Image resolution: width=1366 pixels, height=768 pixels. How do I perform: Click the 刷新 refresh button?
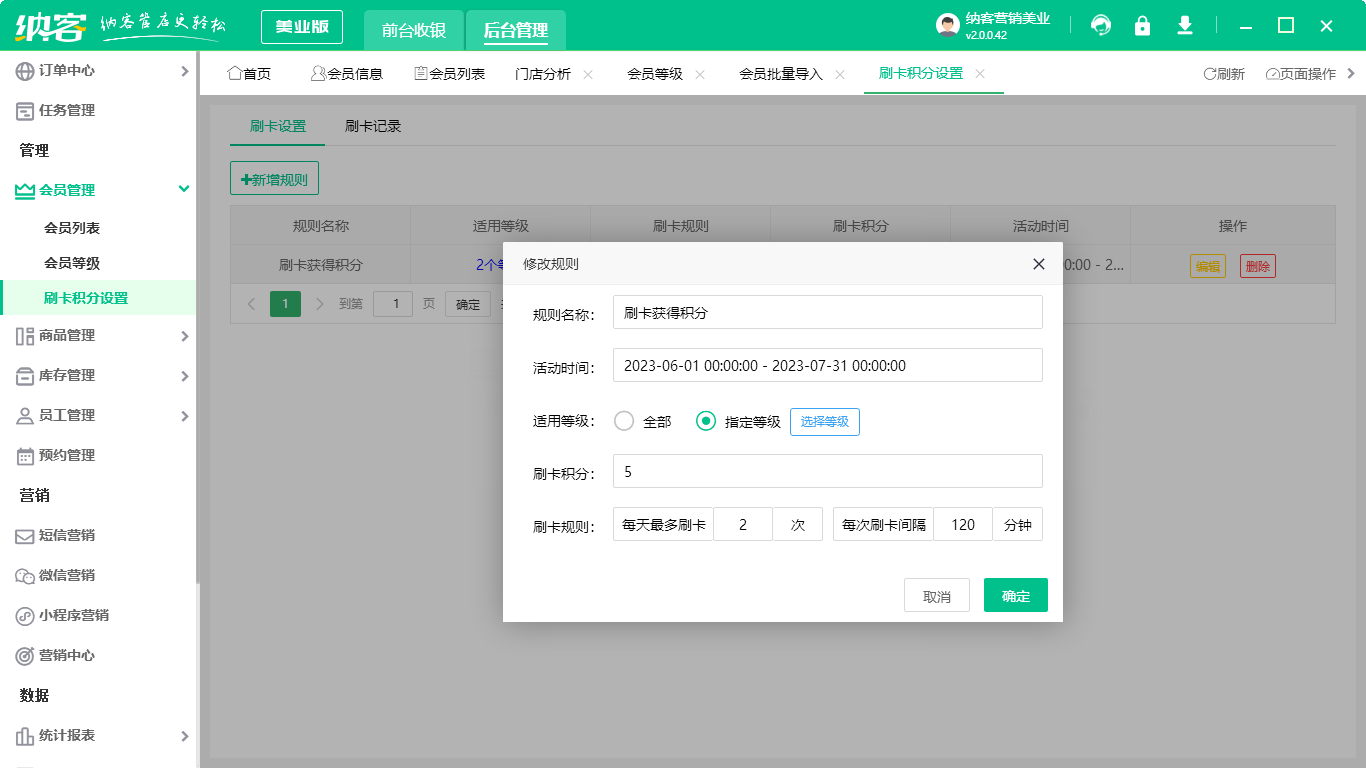1224,74
